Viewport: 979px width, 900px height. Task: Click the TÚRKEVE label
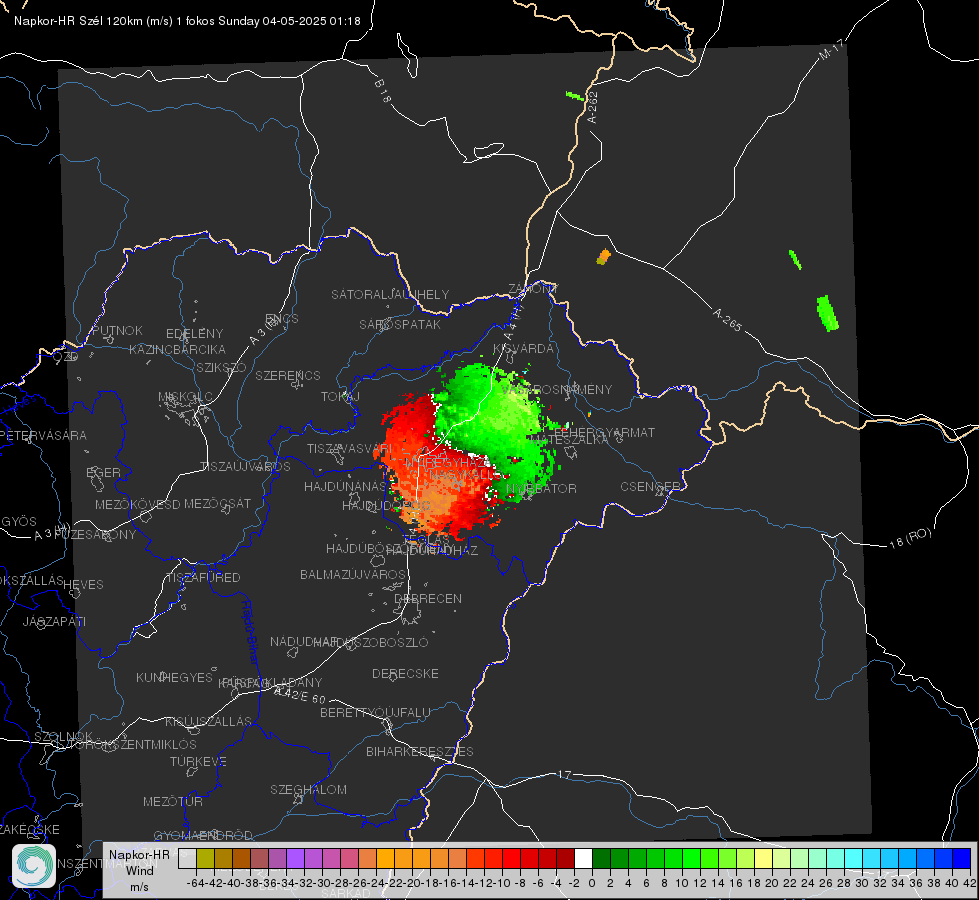coord(198,761)
